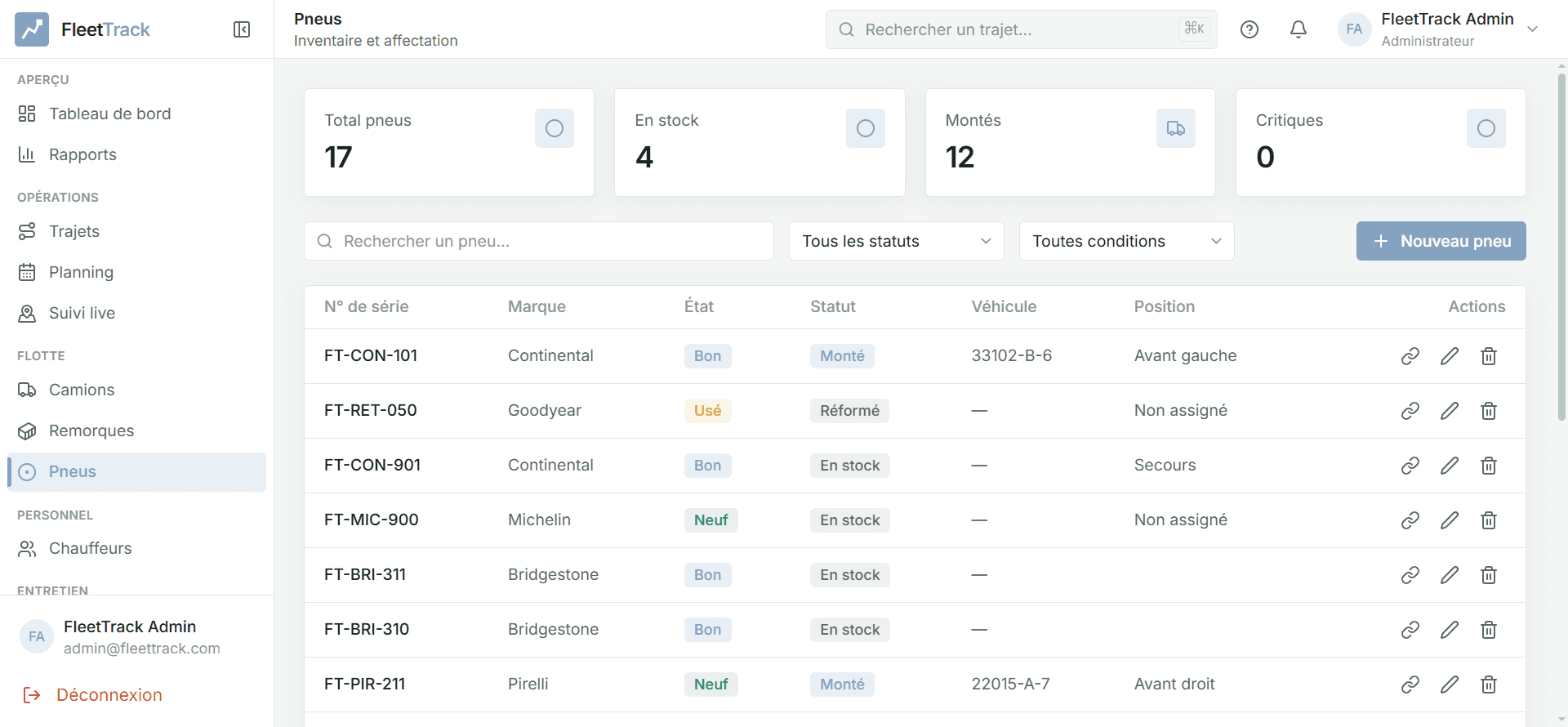Click the Secours position cell

[1165, 465]
